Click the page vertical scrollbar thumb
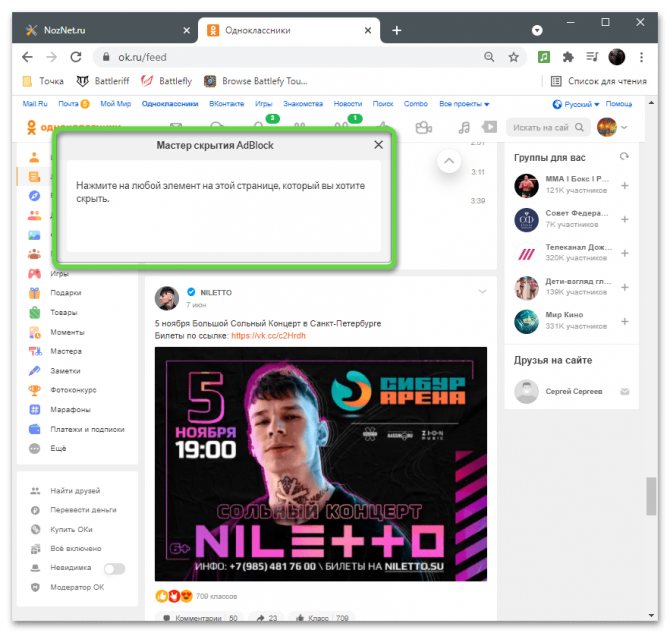Image resolution: width=670 pixels, height=633 pixels. (651, 496)
